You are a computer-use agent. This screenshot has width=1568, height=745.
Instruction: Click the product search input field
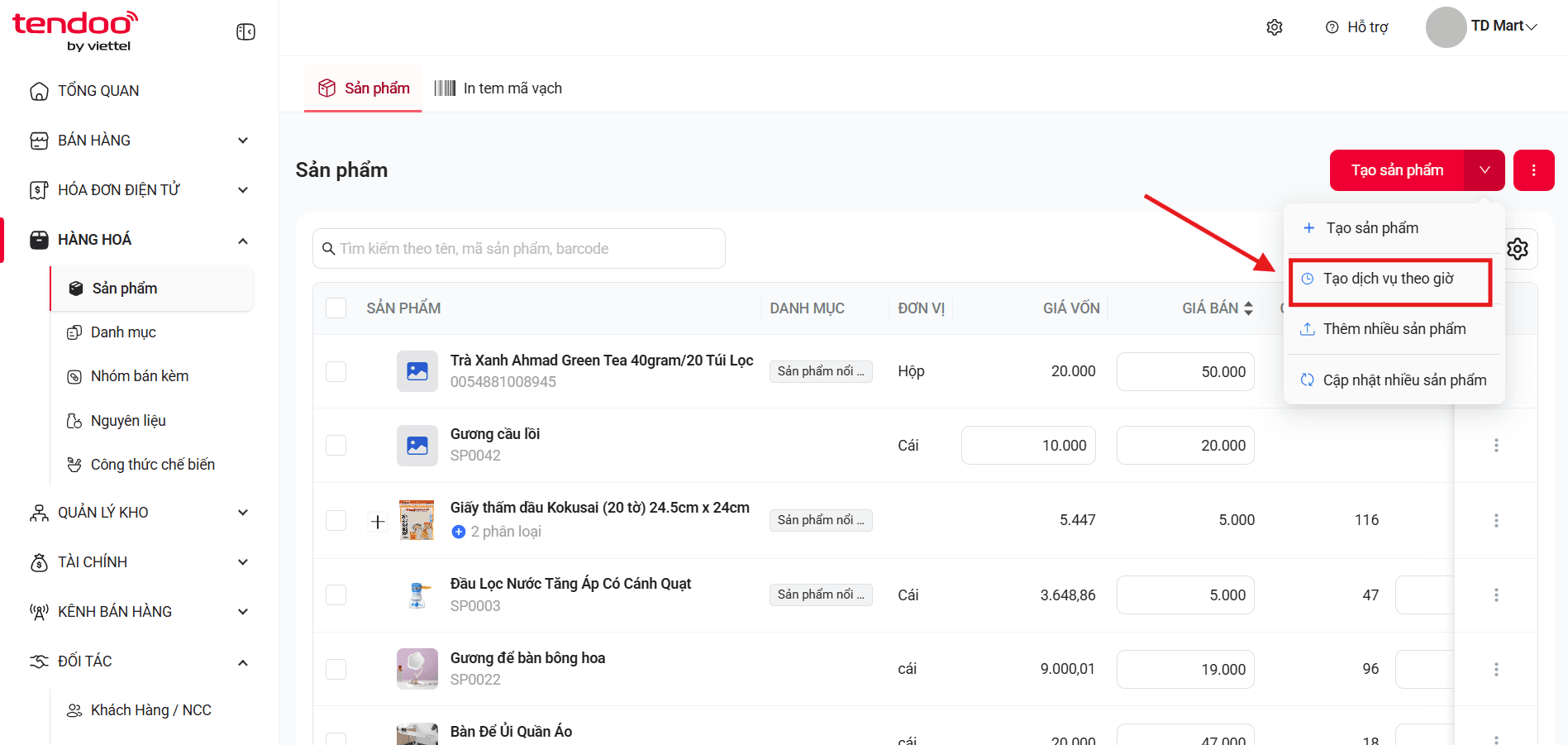[519, 249]
